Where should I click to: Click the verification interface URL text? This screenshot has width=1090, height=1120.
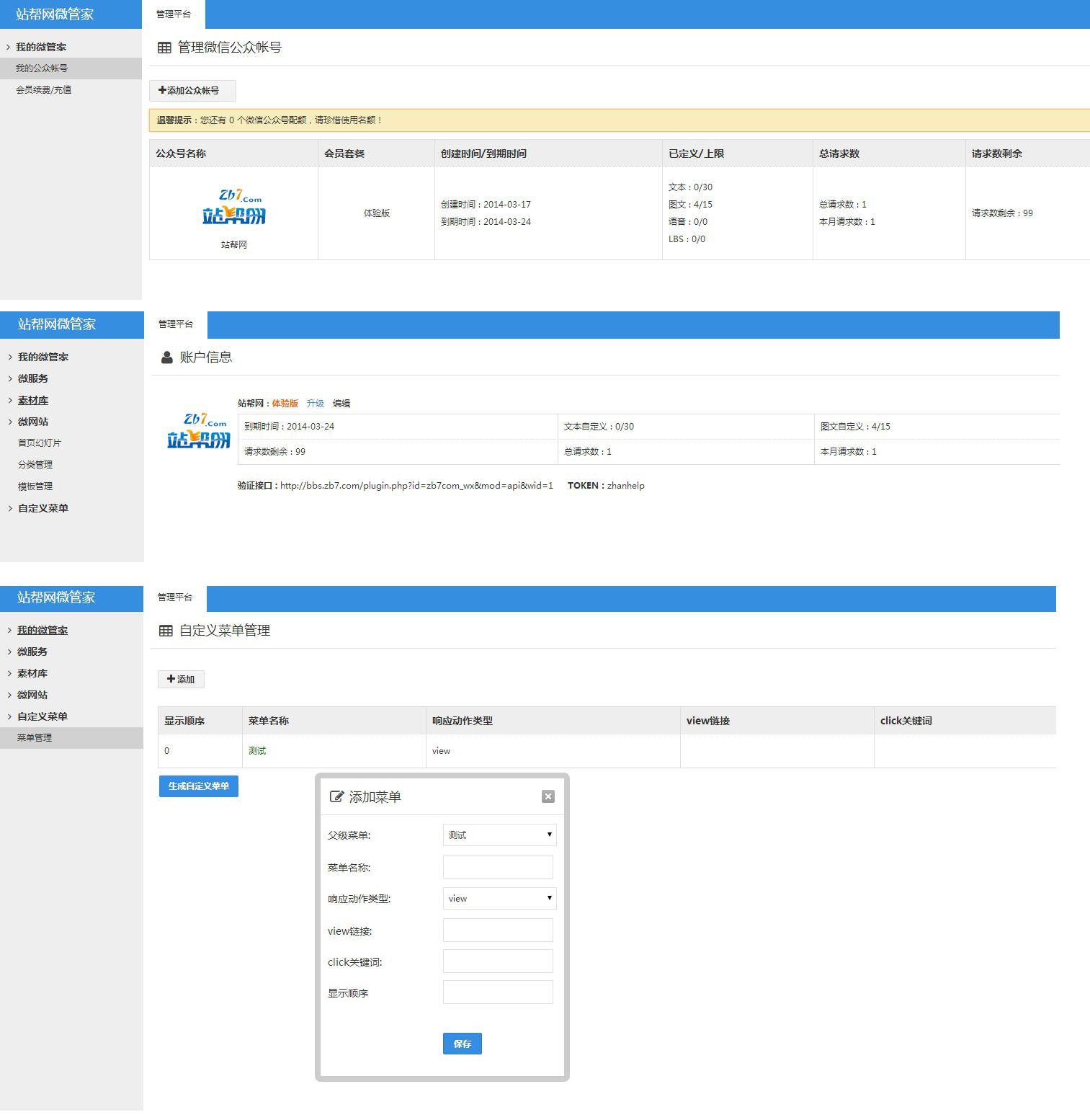[416, 486]
